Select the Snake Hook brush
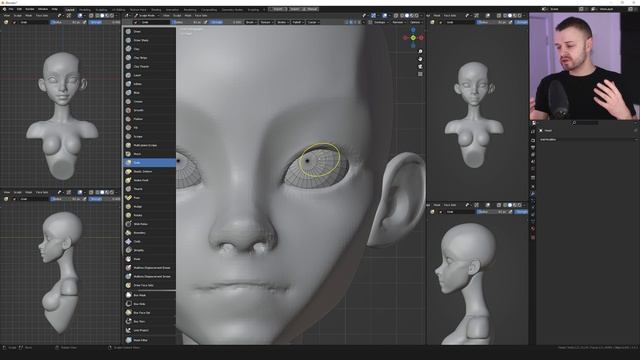The width and height of the screenshot is (640, 360). (x=149, y=180)
